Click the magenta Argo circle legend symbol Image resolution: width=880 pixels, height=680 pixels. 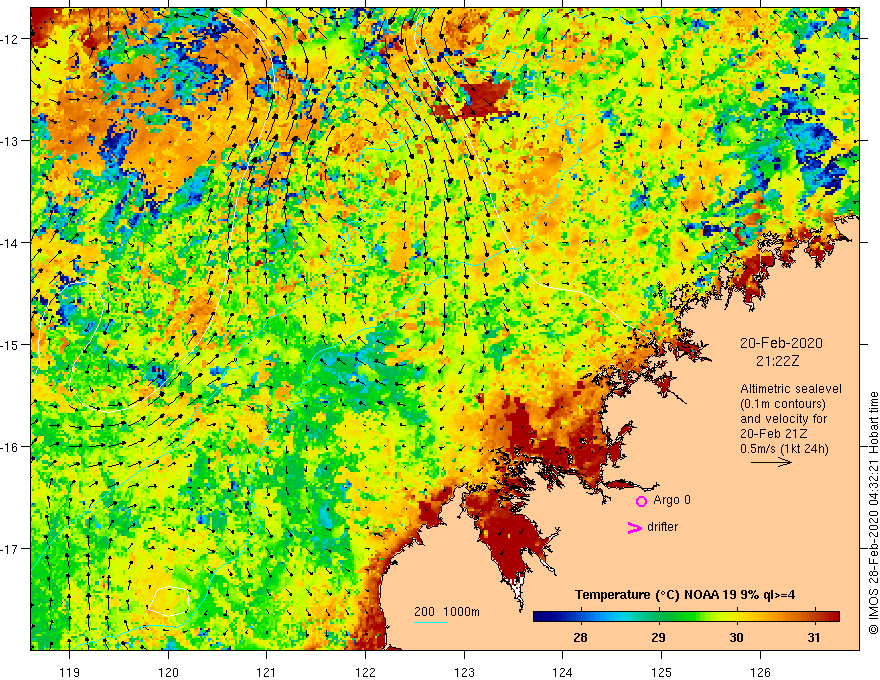pos(641,501)
